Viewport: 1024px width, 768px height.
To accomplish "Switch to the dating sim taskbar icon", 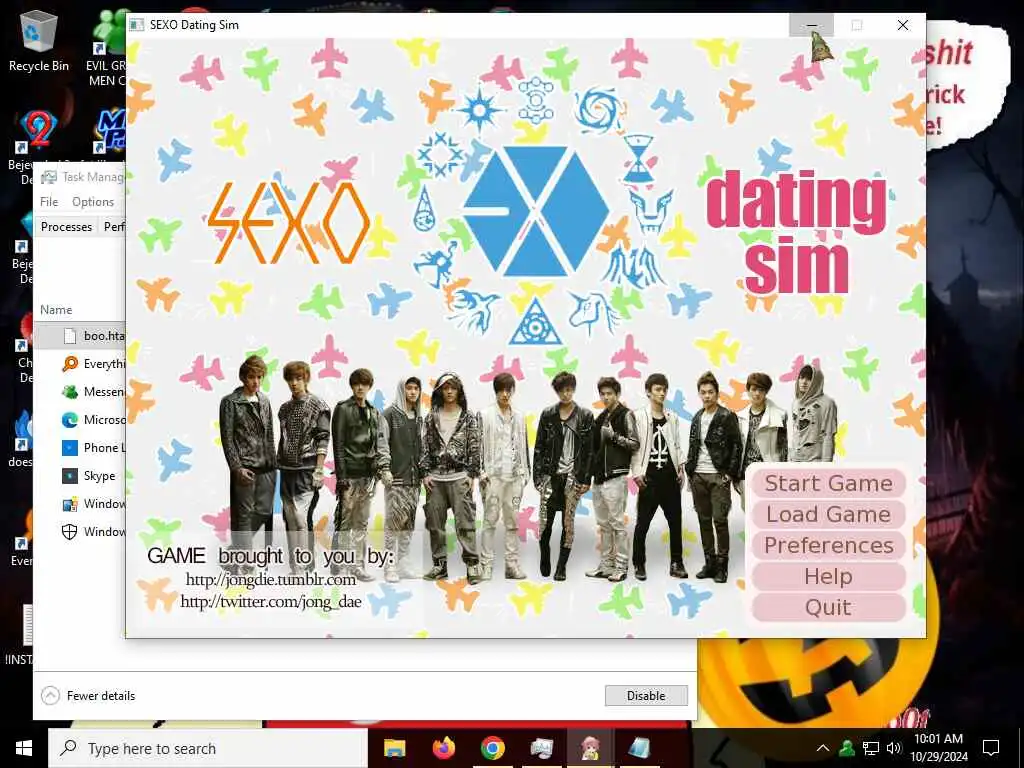I will tap(590, 748).
